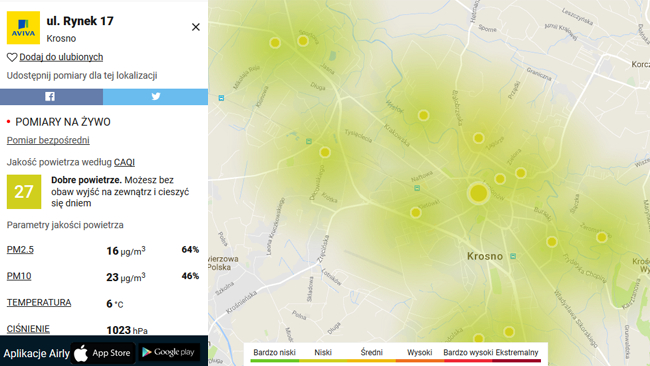Select sensor marker beside Zielona marker, left
Viewport: 650px width, 366px height.
pyautogui.click(x=500, y=179)
